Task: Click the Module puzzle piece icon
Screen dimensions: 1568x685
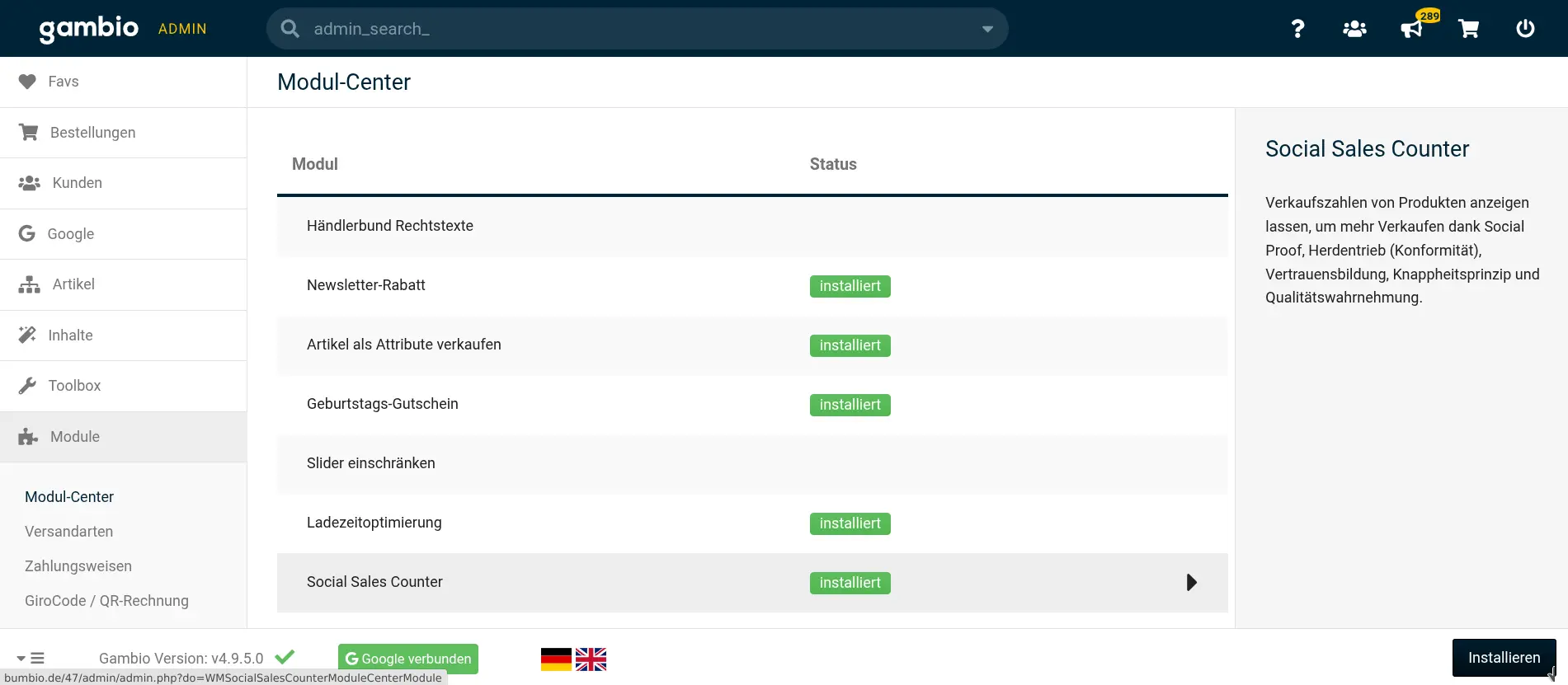Action: tap(28, 436)
